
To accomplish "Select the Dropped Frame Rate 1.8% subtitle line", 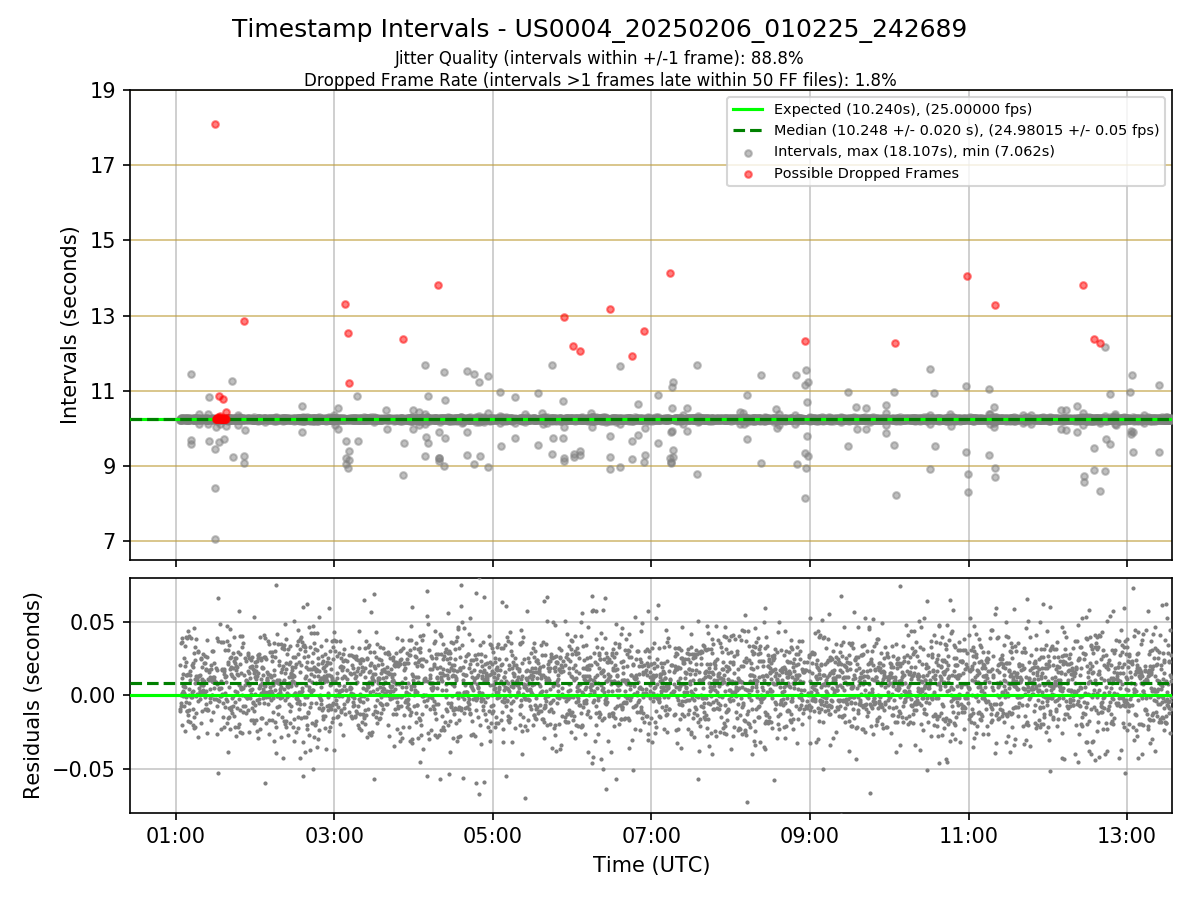I will click(x=599, y=79).
